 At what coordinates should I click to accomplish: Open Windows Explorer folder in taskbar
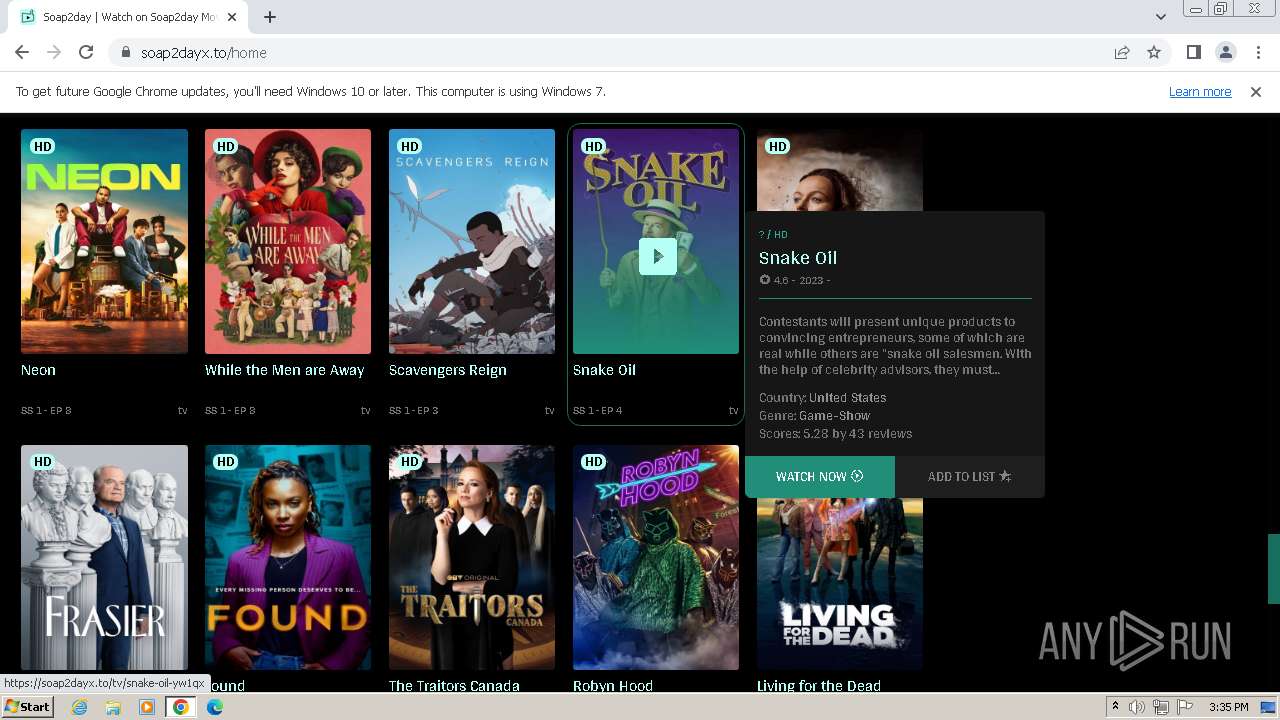113,707
